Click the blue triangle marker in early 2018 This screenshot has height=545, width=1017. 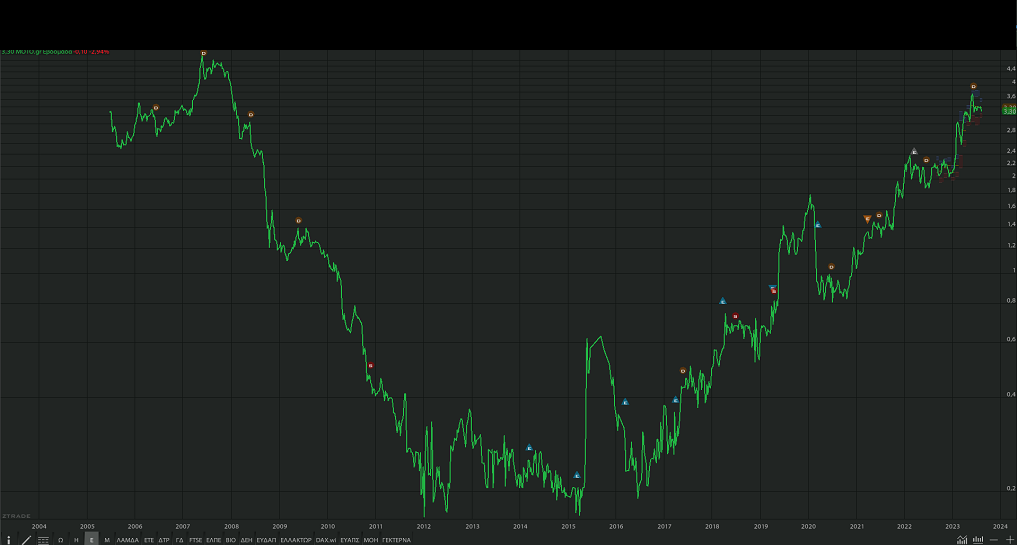click(x=723, y=301)
